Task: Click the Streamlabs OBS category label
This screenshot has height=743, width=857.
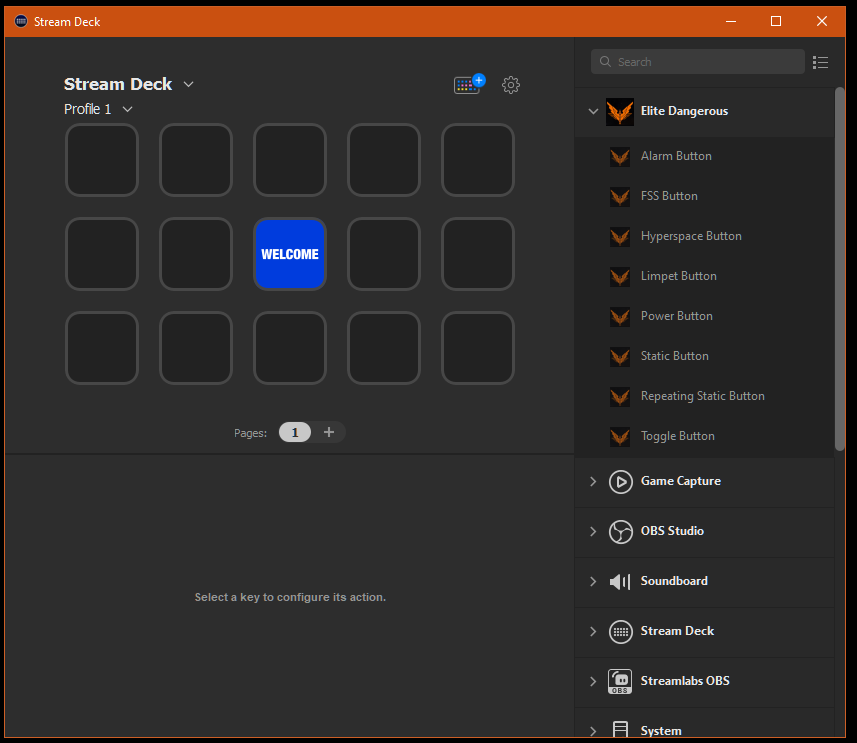Action: click(685, 681)
